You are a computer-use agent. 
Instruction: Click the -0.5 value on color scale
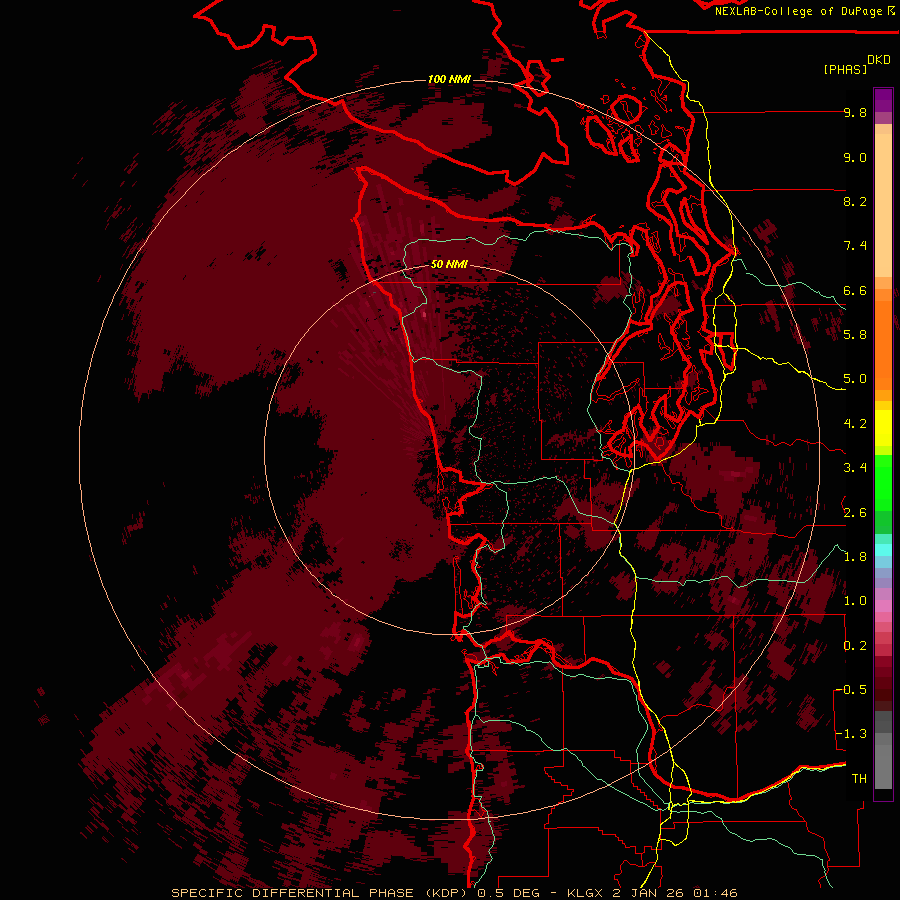tap(852, 690)
